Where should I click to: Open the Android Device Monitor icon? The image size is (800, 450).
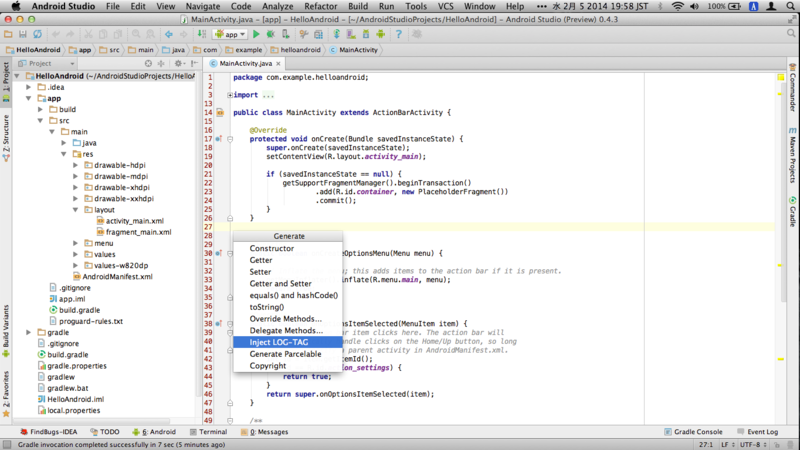[x=381, y=34]
